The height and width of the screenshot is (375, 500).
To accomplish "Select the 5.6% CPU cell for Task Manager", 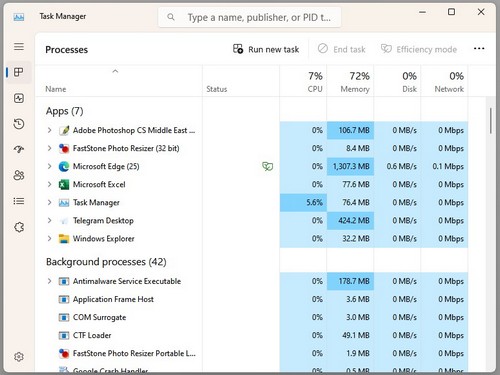I will (x=303, y=202).
